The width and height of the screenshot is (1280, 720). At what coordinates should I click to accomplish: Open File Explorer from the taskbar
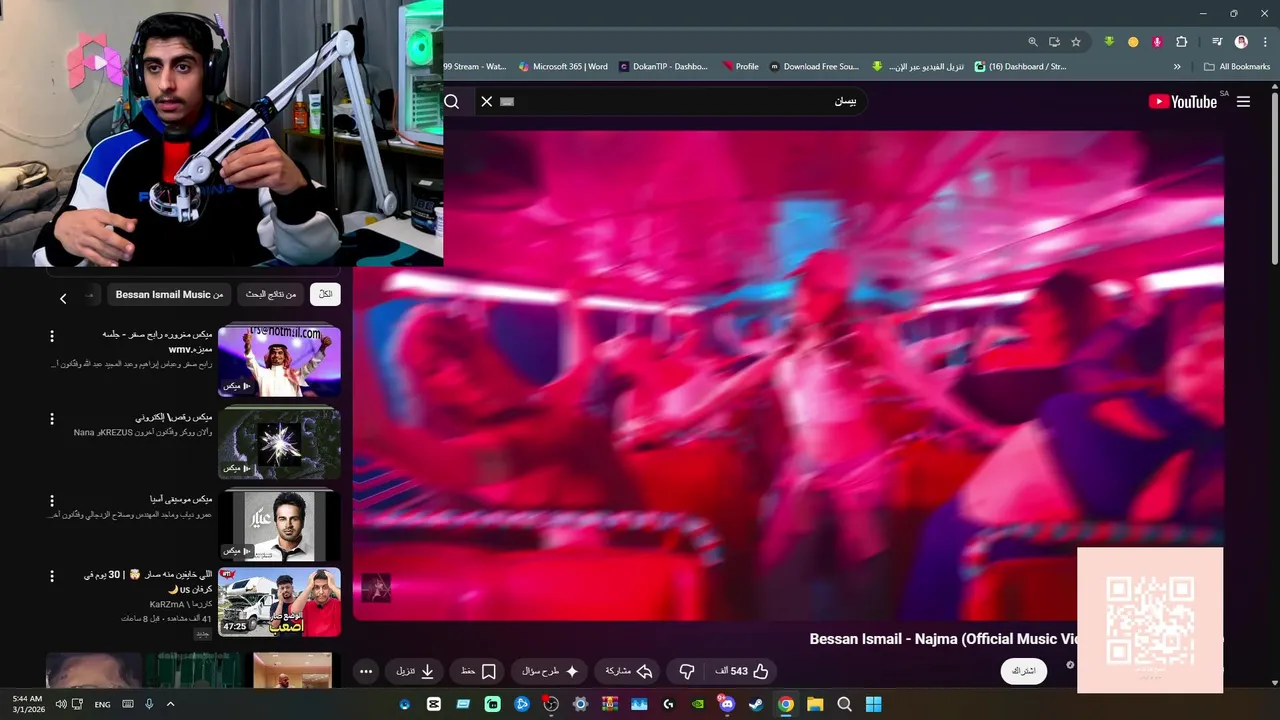point(815,704)
